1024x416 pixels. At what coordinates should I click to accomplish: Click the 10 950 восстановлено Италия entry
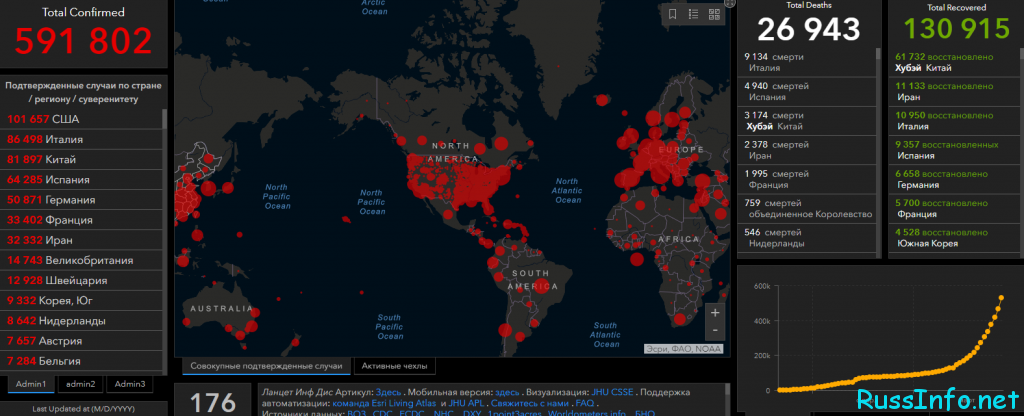pos(953,121)
